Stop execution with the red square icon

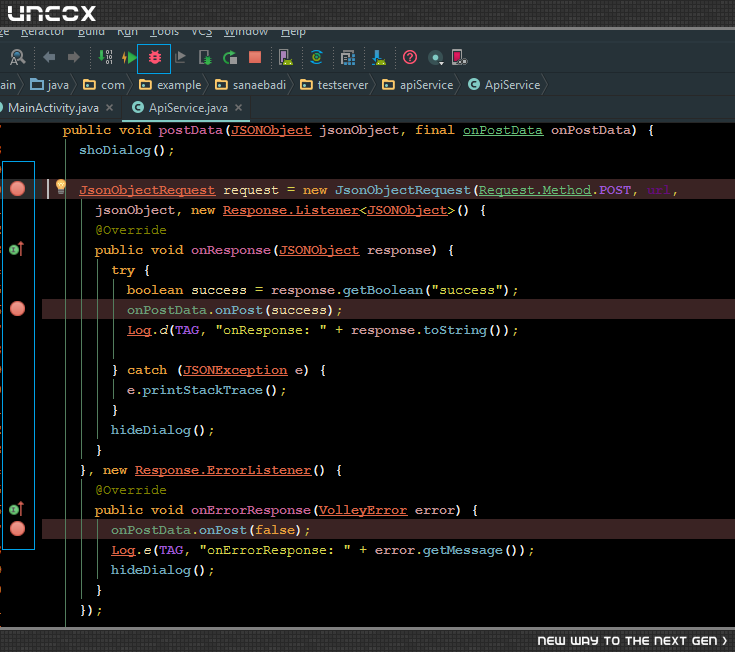click(255, 58)
